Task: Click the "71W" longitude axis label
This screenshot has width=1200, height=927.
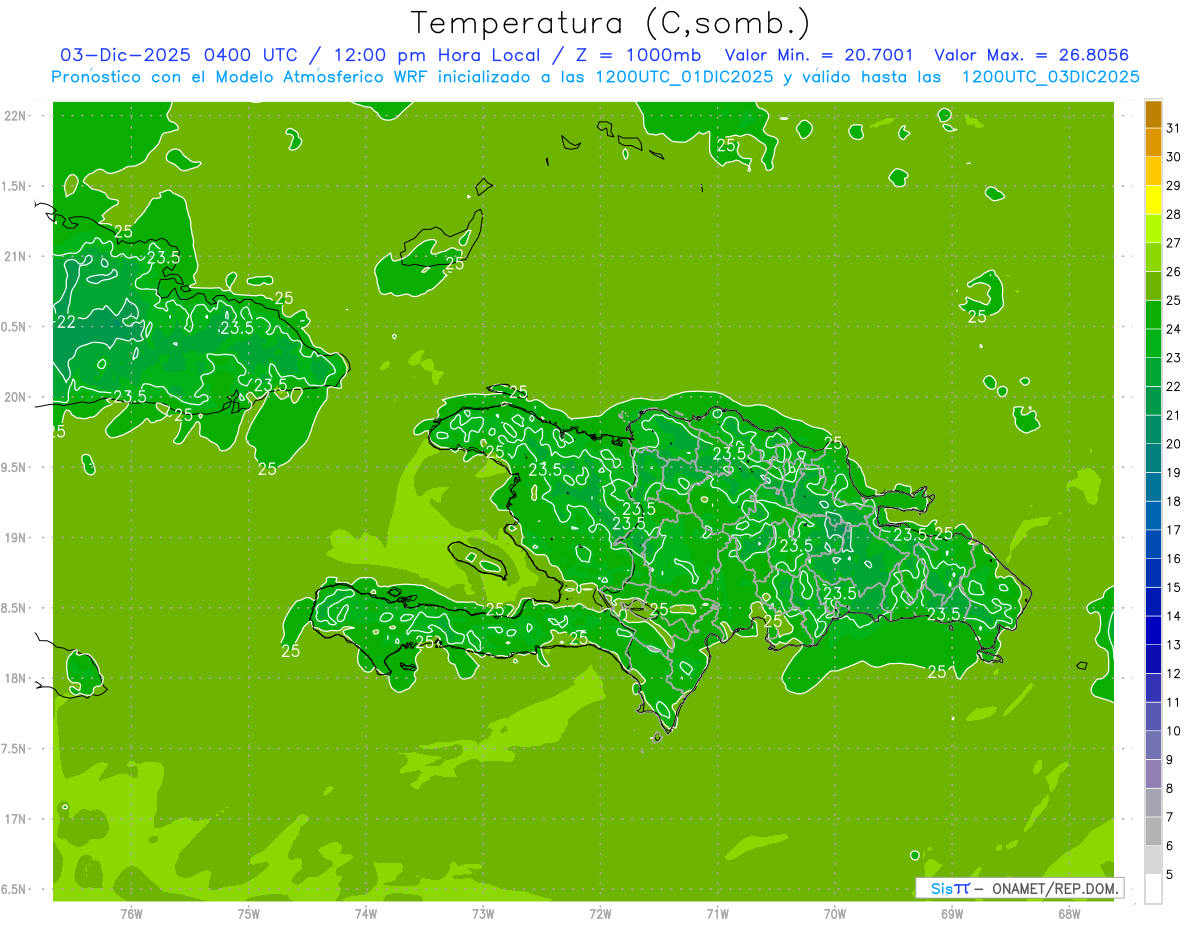Action: click(717, 914)
